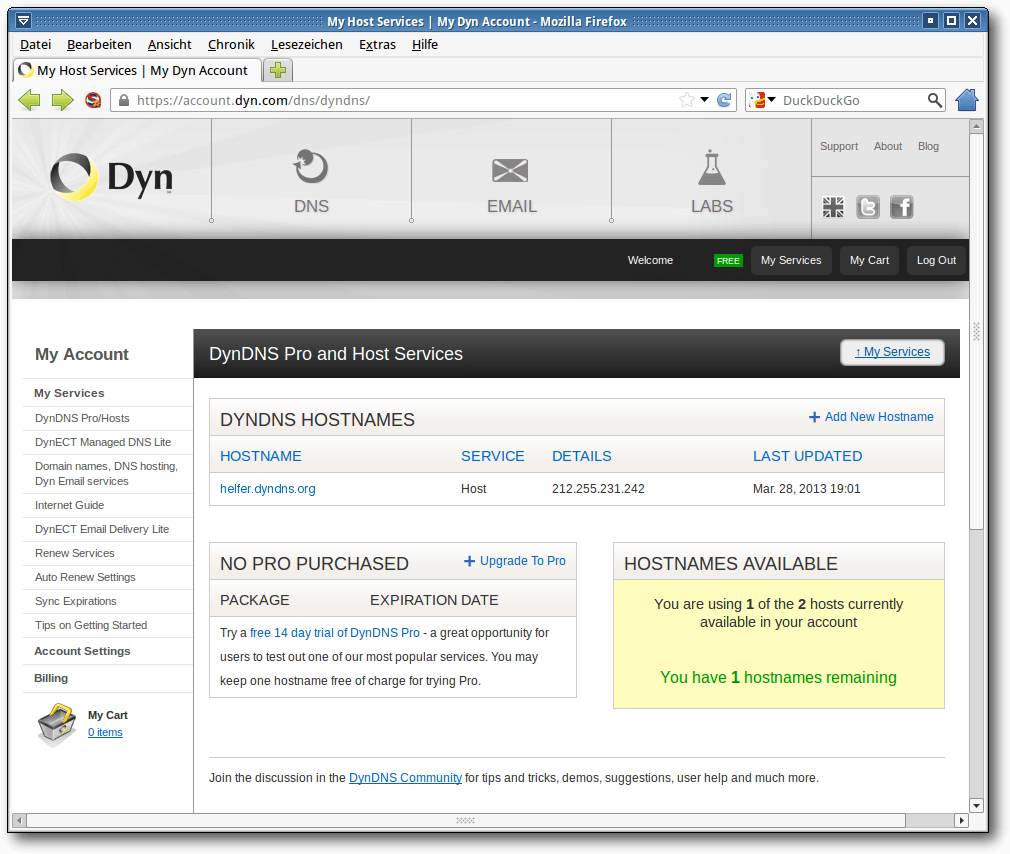Click the Firefox forward arrow
The height and width of the screenshot is (854, 1010).
pyautogui.click(x=62, y=100)
